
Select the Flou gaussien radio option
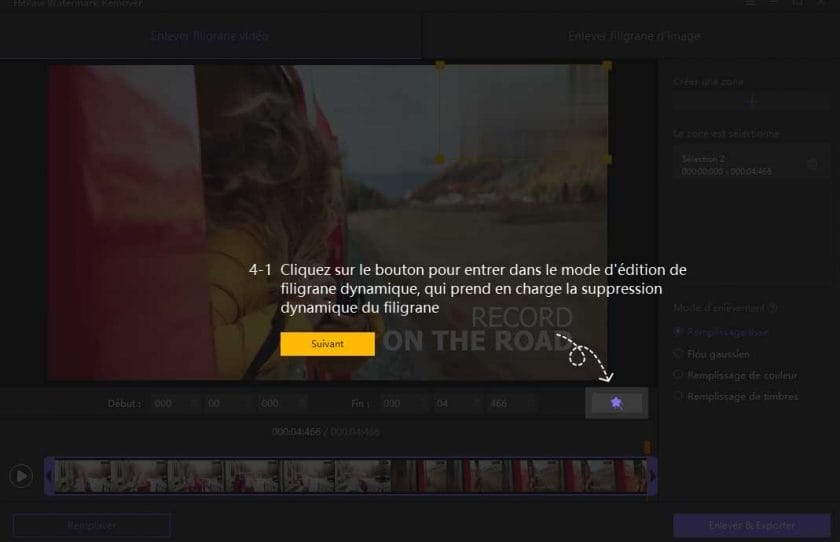tap(679, 354)
